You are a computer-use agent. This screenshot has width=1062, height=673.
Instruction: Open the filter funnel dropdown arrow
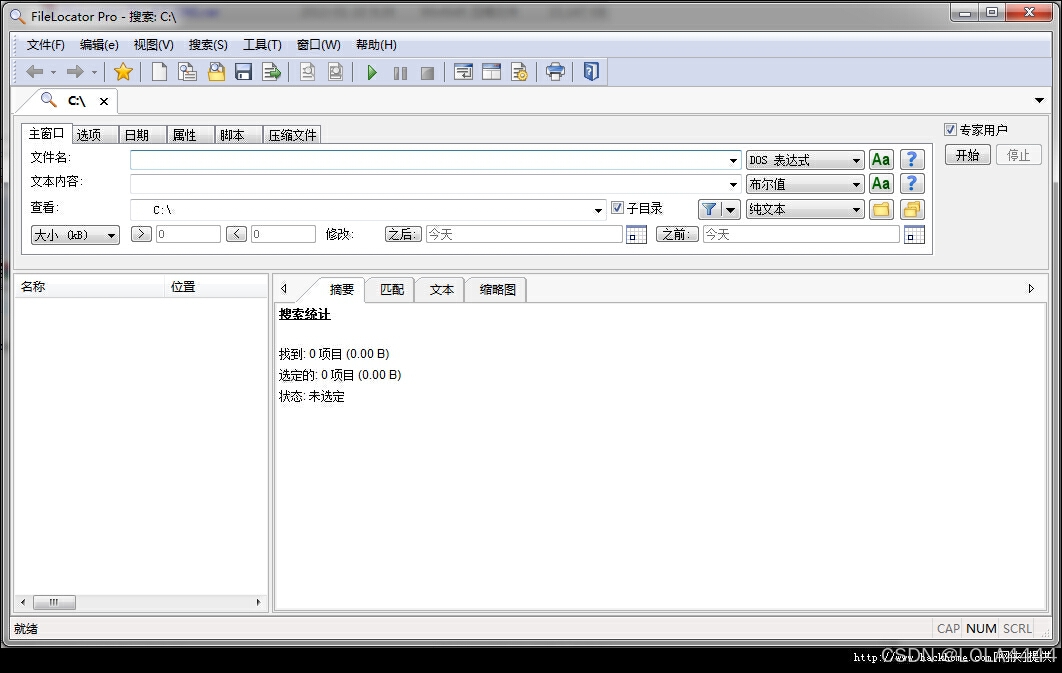point(730,210)
